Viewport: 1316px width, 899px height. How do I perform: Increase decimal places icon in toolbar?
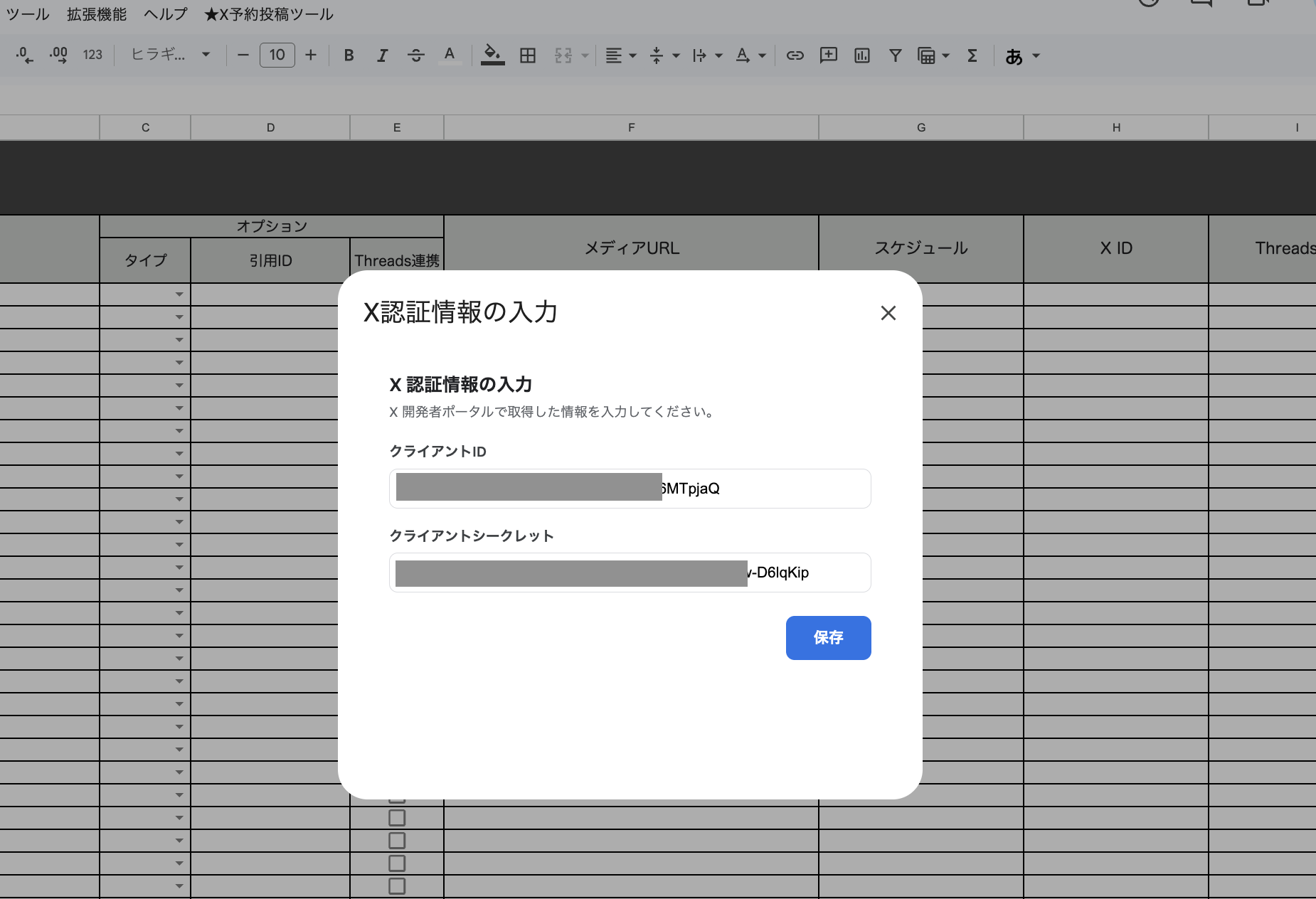click(x=58, y=55)
